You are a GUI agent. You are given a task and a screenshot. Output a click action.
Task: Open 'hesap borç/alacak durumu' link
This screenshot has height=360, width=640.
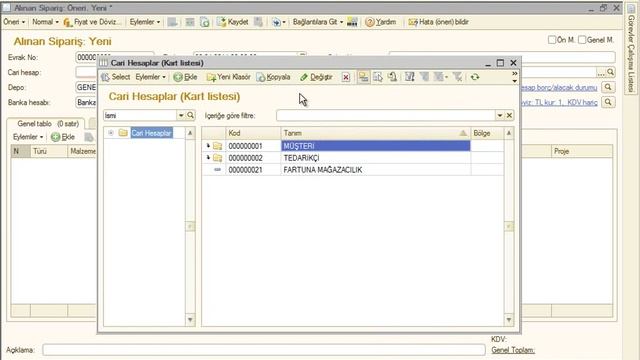[559, 87]
